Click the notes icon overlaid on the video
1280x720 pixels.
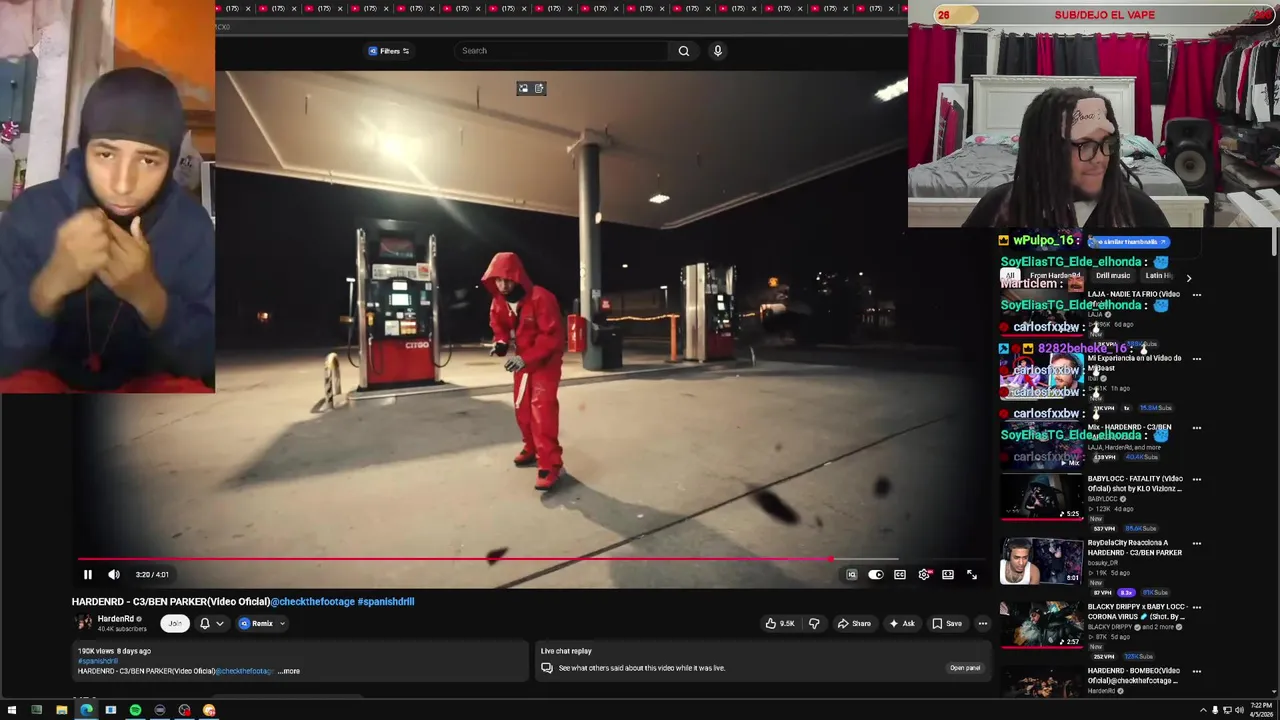click(539, 89)
